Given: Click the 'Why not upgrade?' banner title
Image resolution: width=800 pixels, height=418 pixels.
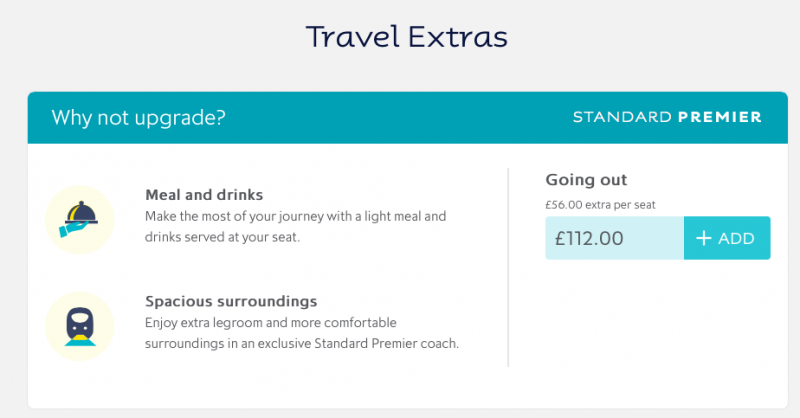Looking at the screenshot, I should pyautogui.click(x=138, y=117).
